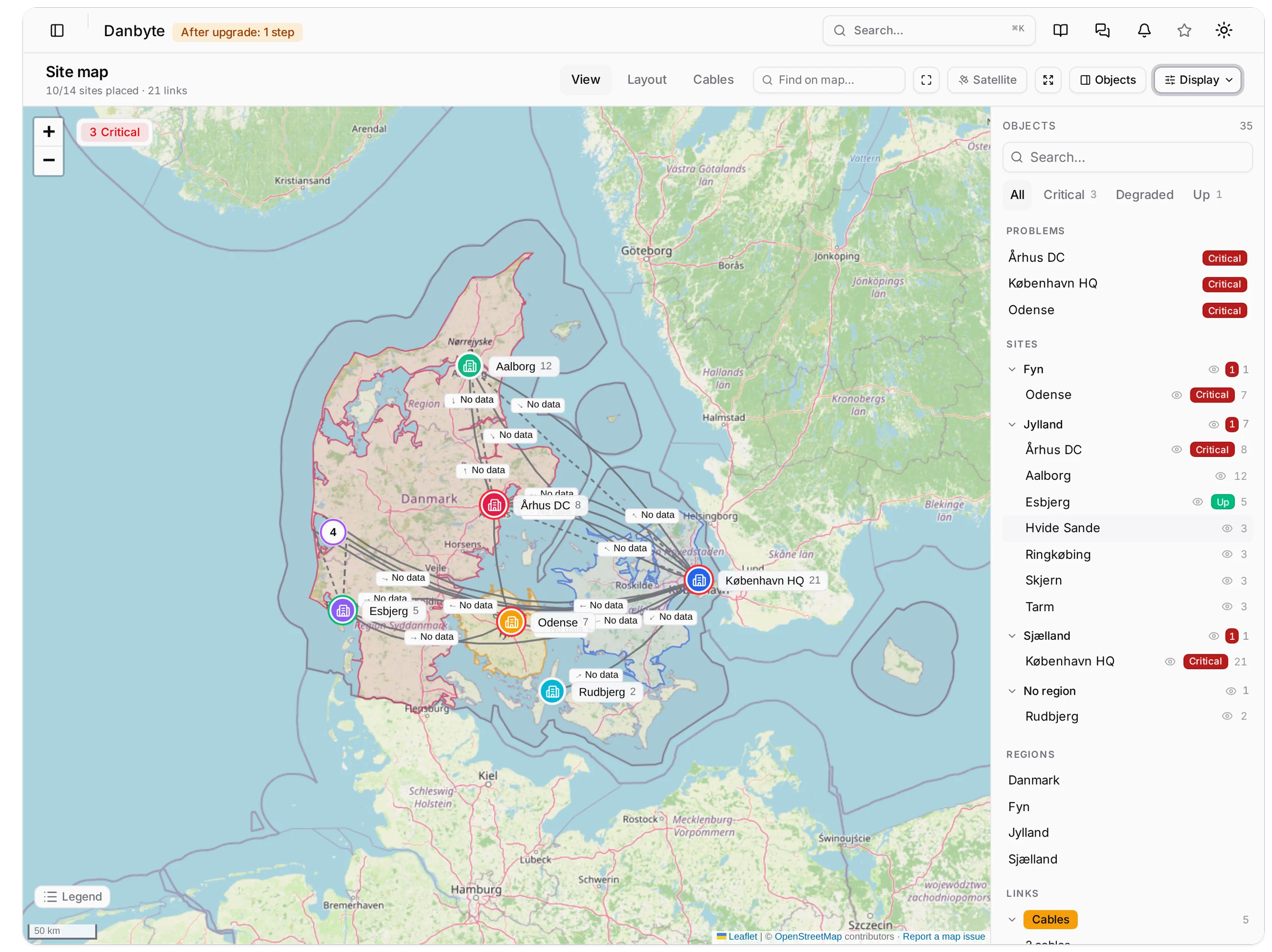Toggle visibility of Esbjerg site
This screenshot has width=1272, height=952.
[x=1197, y=502]
